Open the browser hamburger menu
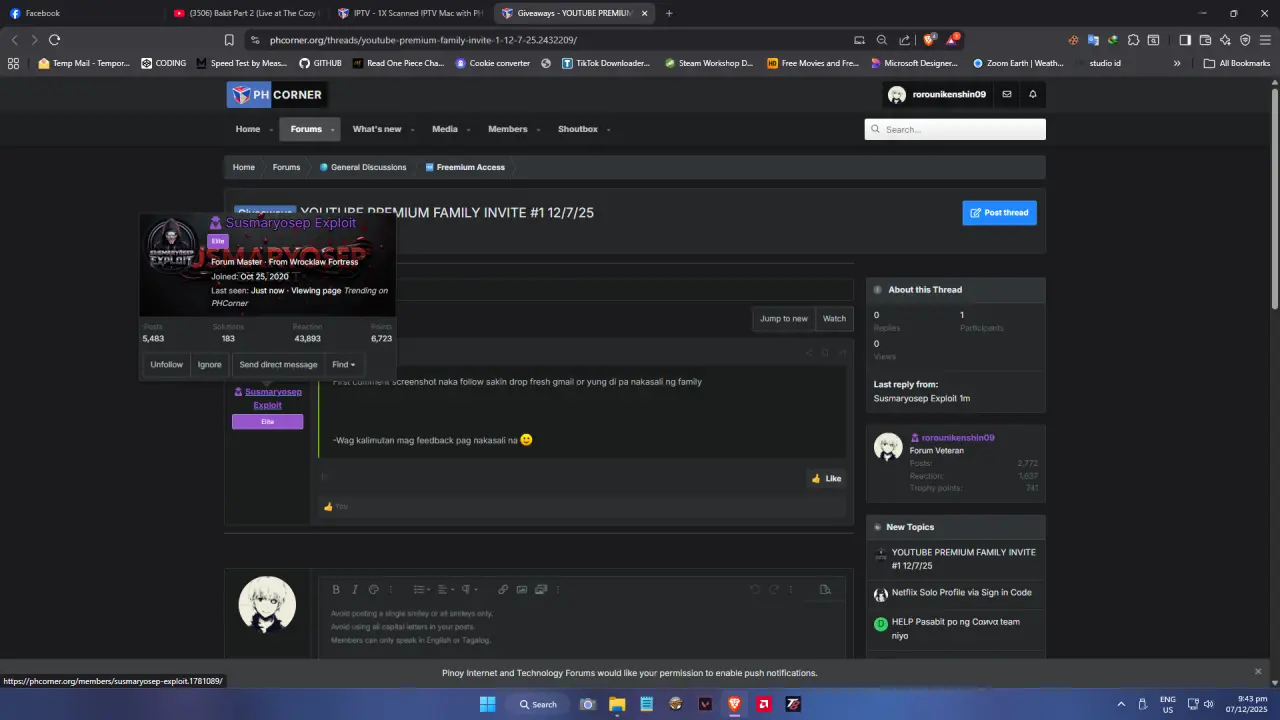This screenshot has height=720, width=1280. pyautogui.click(x=1265, y=40)
